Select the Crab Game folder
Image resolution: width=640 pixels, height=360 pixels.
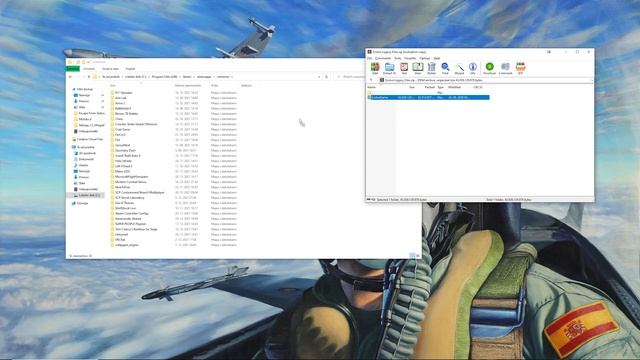[122, 129]
